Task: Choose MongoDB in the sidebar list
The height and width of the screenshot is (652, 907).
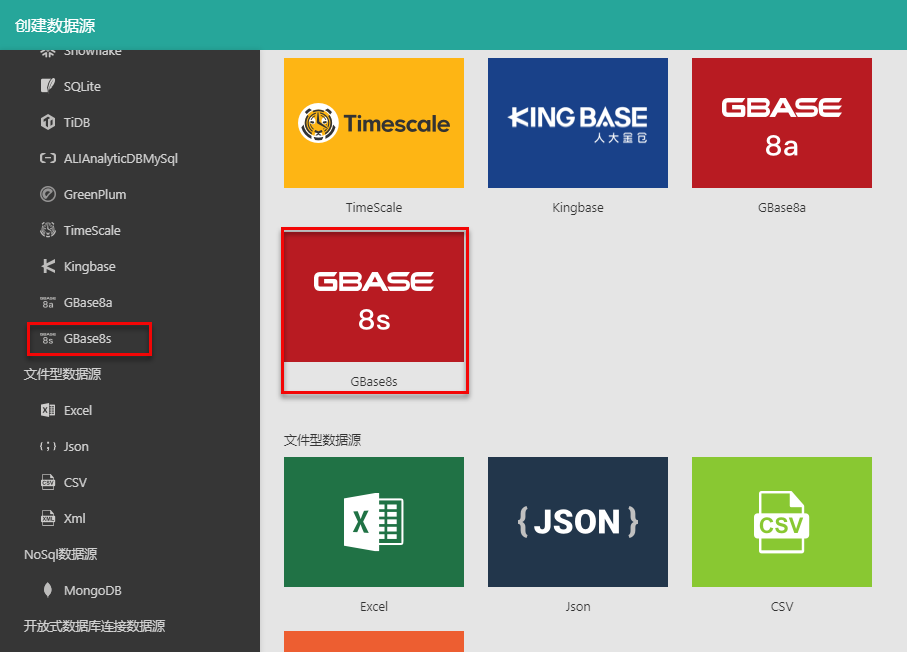Action: point(93,590)
